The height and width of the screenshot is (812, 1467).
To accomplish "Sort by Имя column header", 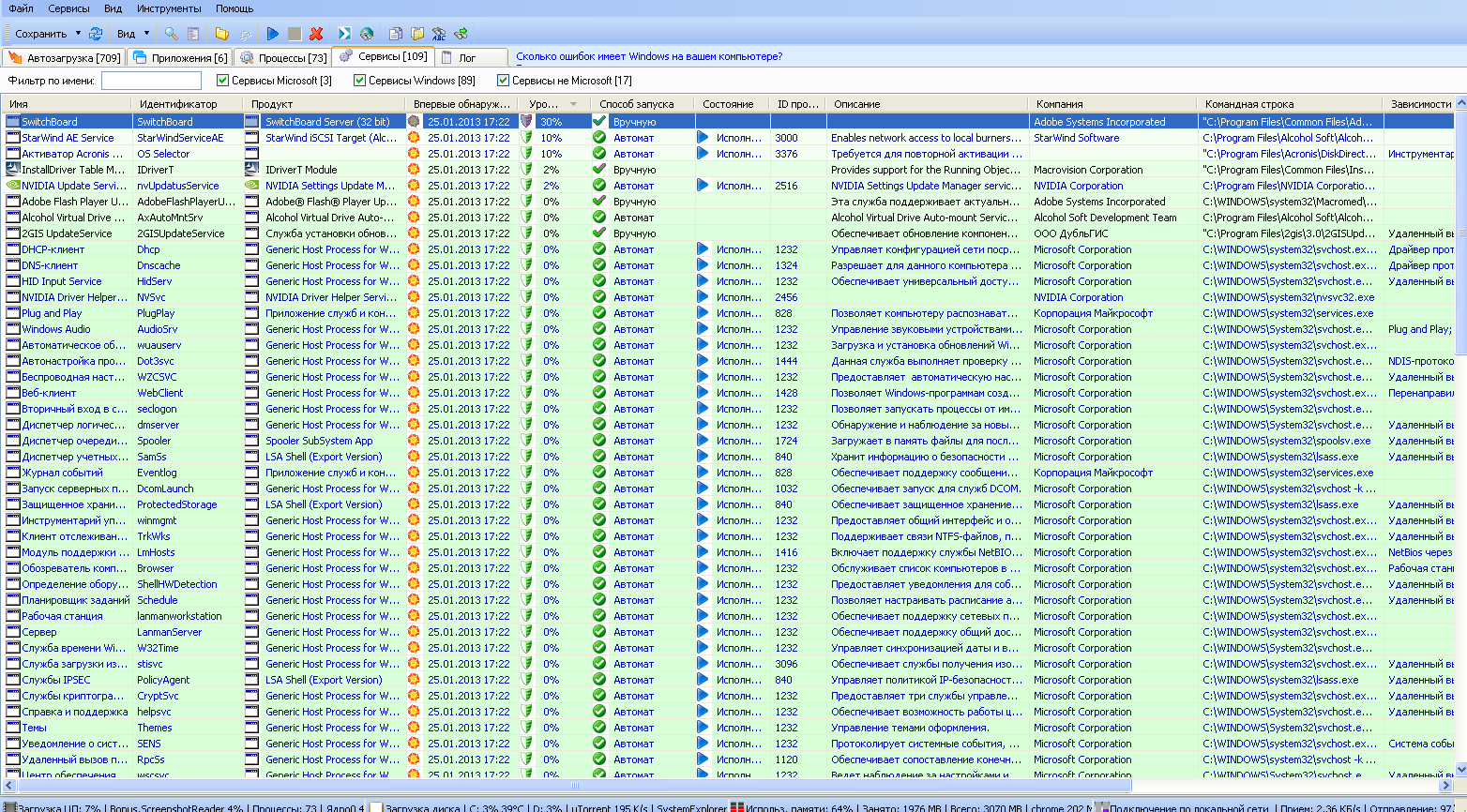I will pos(68,104).
